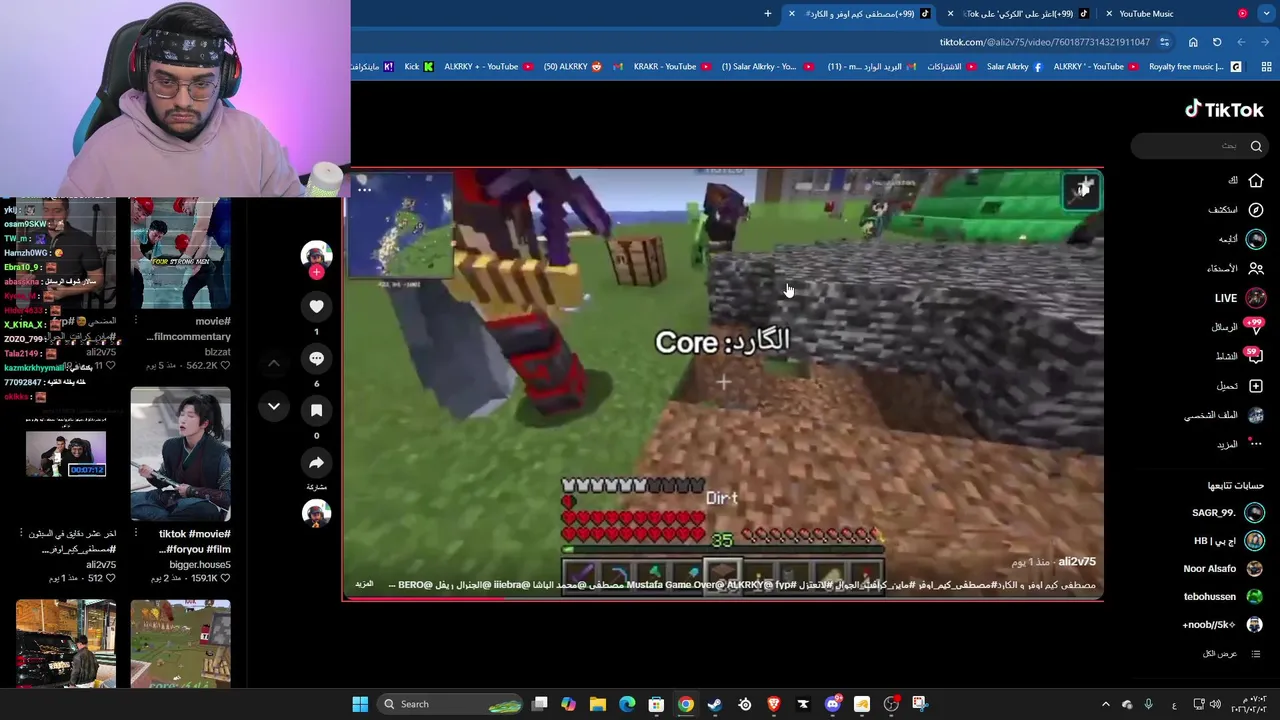Open the (50) ALKRKY Reddit bookmark
Viewport: 1280px width, 720px height.
(x=573, y=67)
